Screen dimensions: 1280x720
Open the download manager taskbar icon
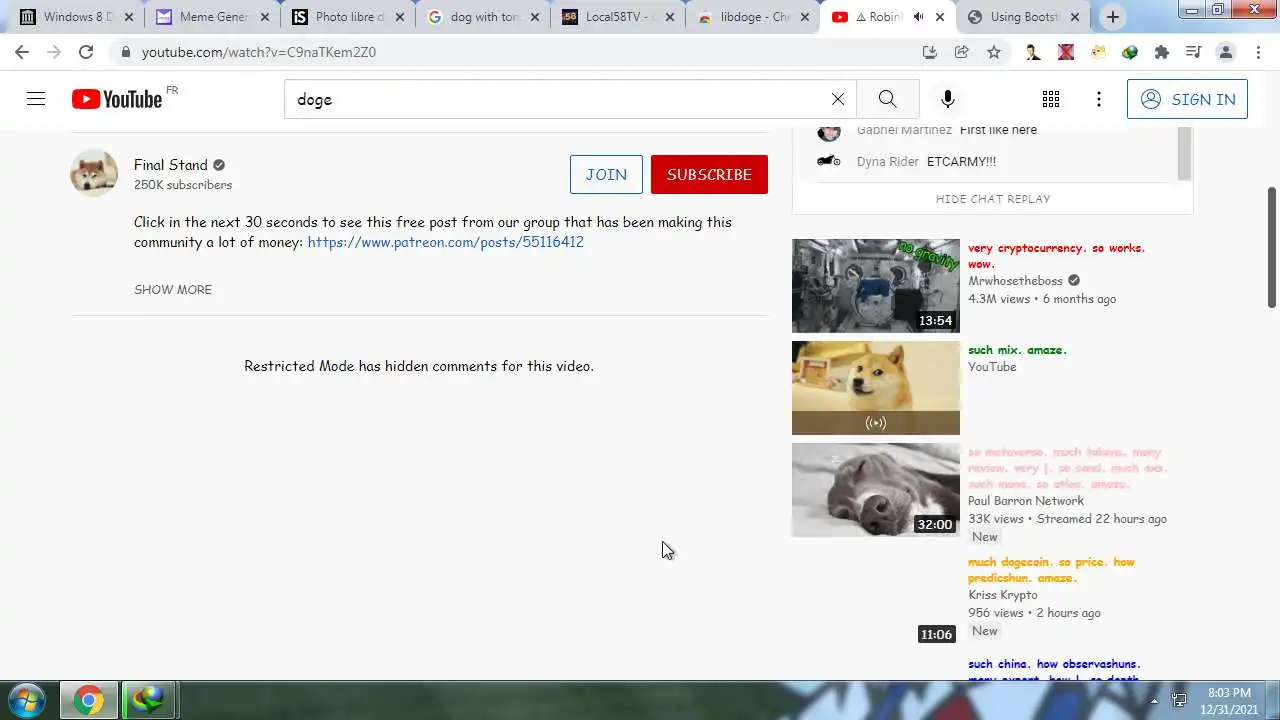[x=148, y=700]
